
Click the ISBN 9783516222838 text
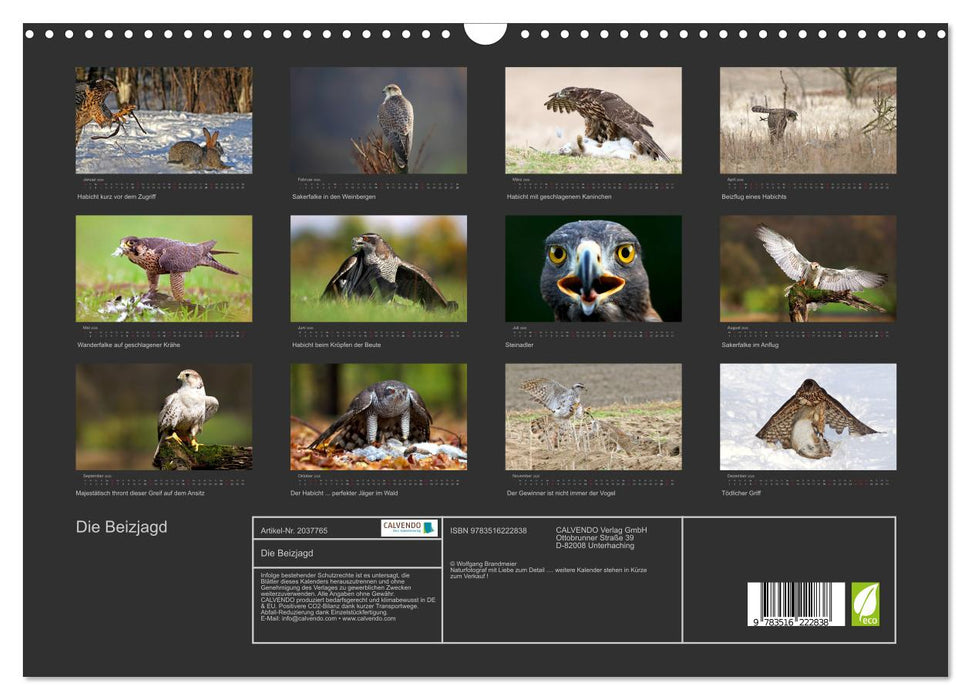[x=488, y=530]
